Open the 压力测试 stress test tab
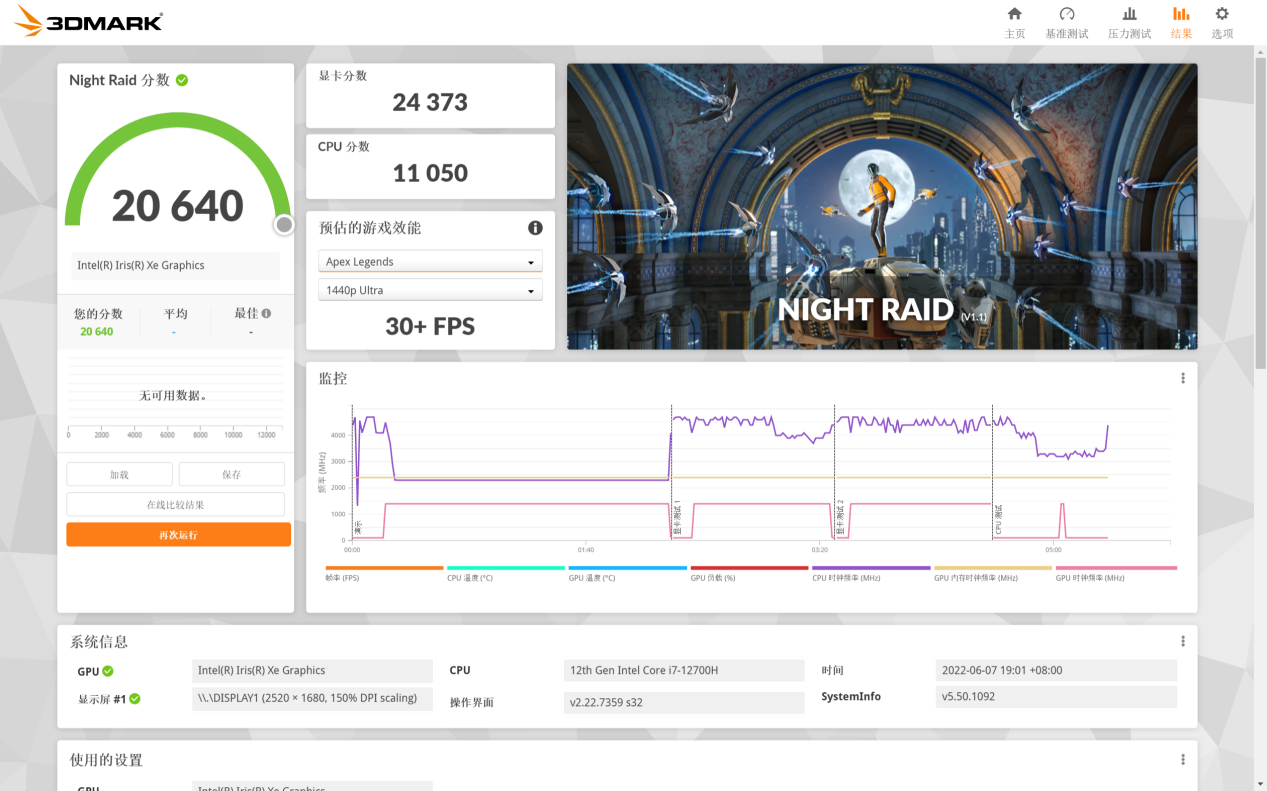The image size is (1267, 791). [1129, 22]
